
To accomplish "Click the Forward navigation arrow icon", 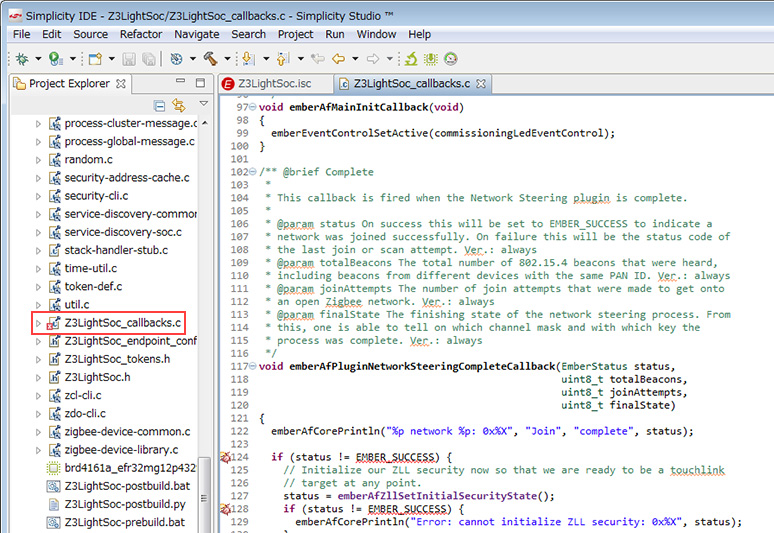I will point(373,59).
